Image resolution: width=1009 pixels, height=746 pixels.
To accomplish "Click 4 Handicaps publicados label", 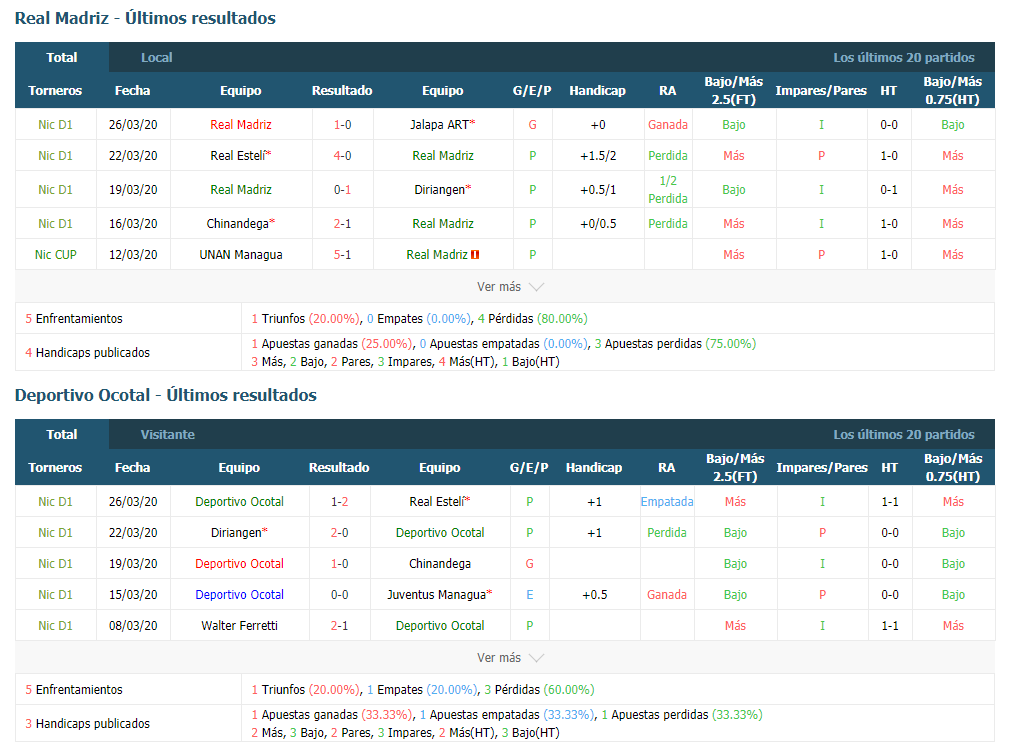I will click(88, 353).
